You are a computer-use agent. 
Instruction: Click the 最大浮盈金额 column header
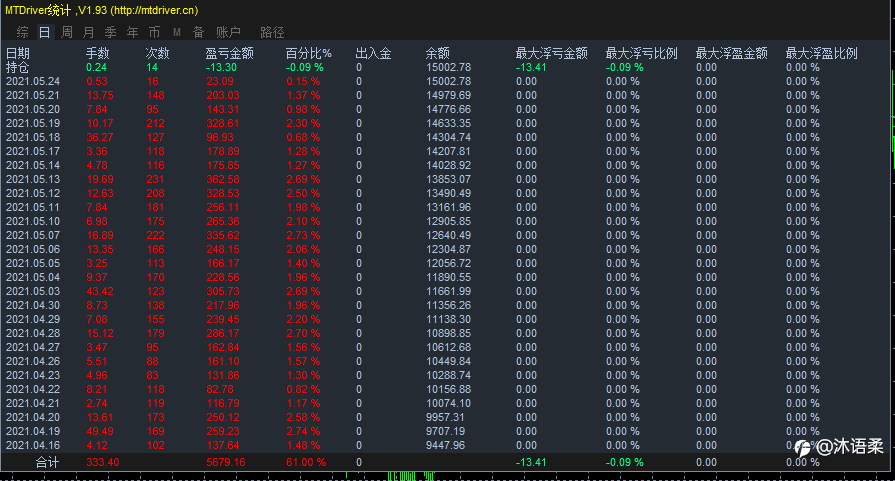pos(732,53)
